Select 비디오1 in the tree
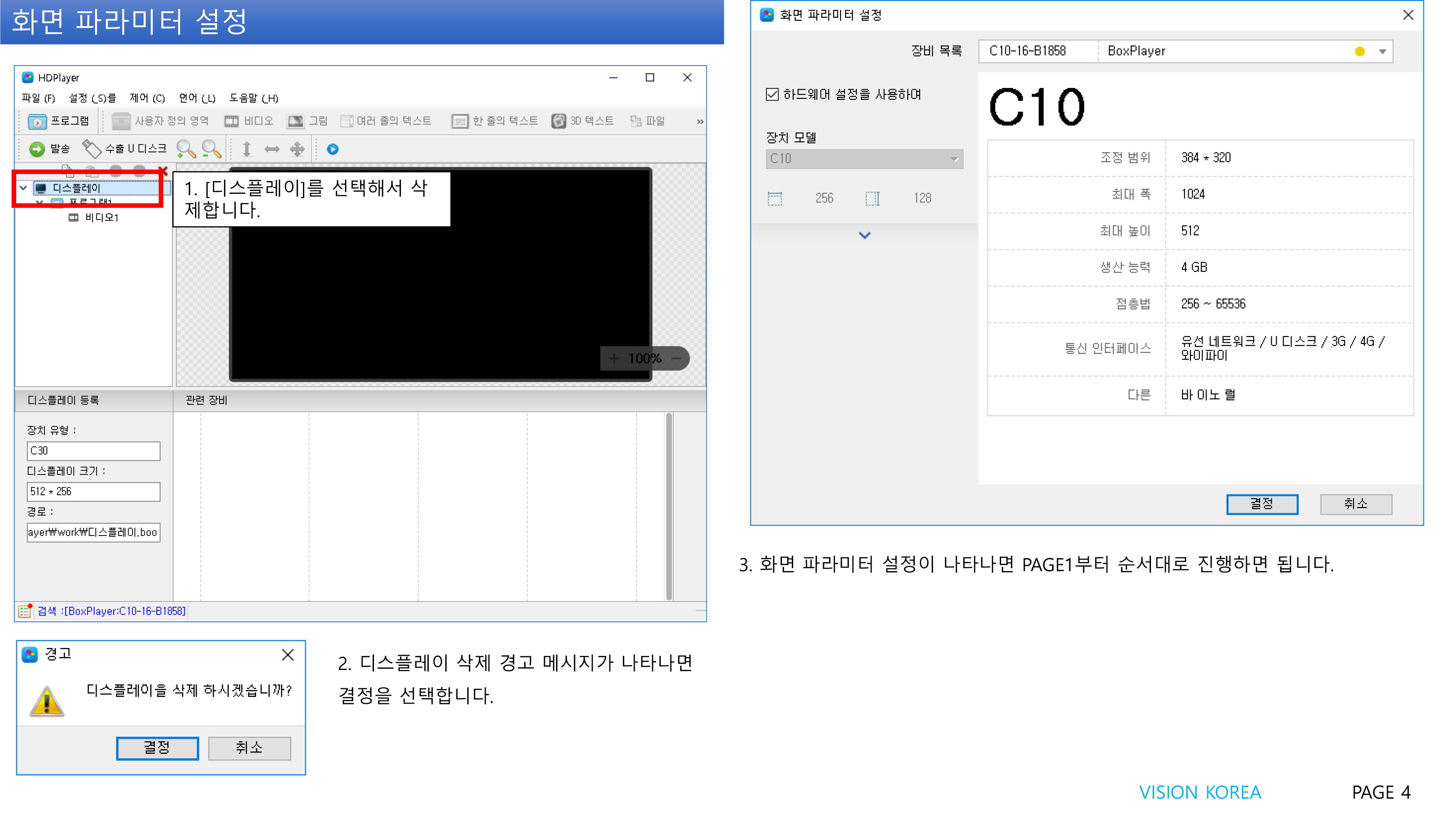This screenshot has width=1456, height=819. (94, 218)
